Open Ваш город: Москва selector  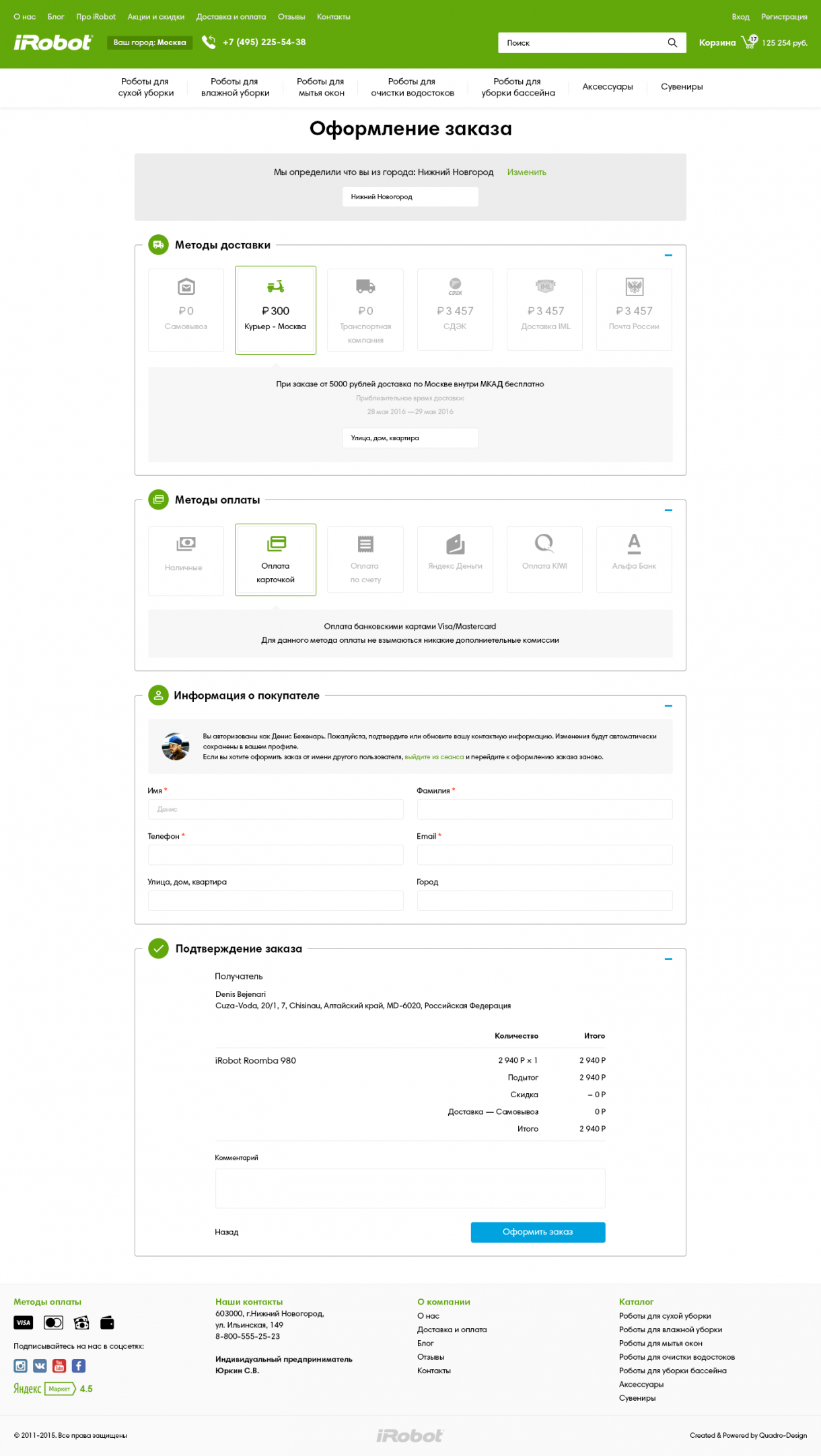(x=149, y=42)
